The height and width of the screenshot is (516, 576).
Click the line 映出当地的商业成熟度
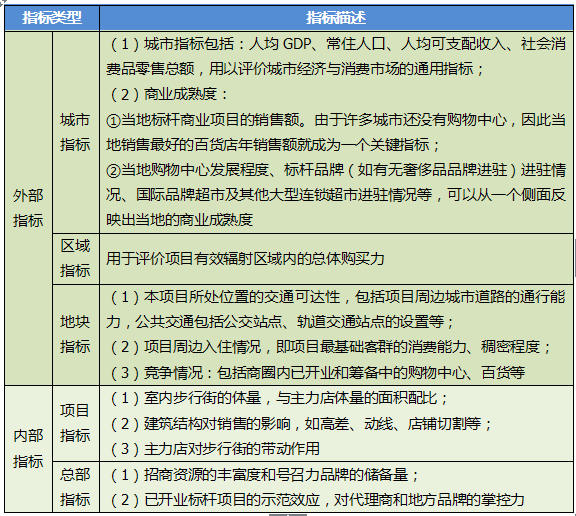(x=180, y=220)
